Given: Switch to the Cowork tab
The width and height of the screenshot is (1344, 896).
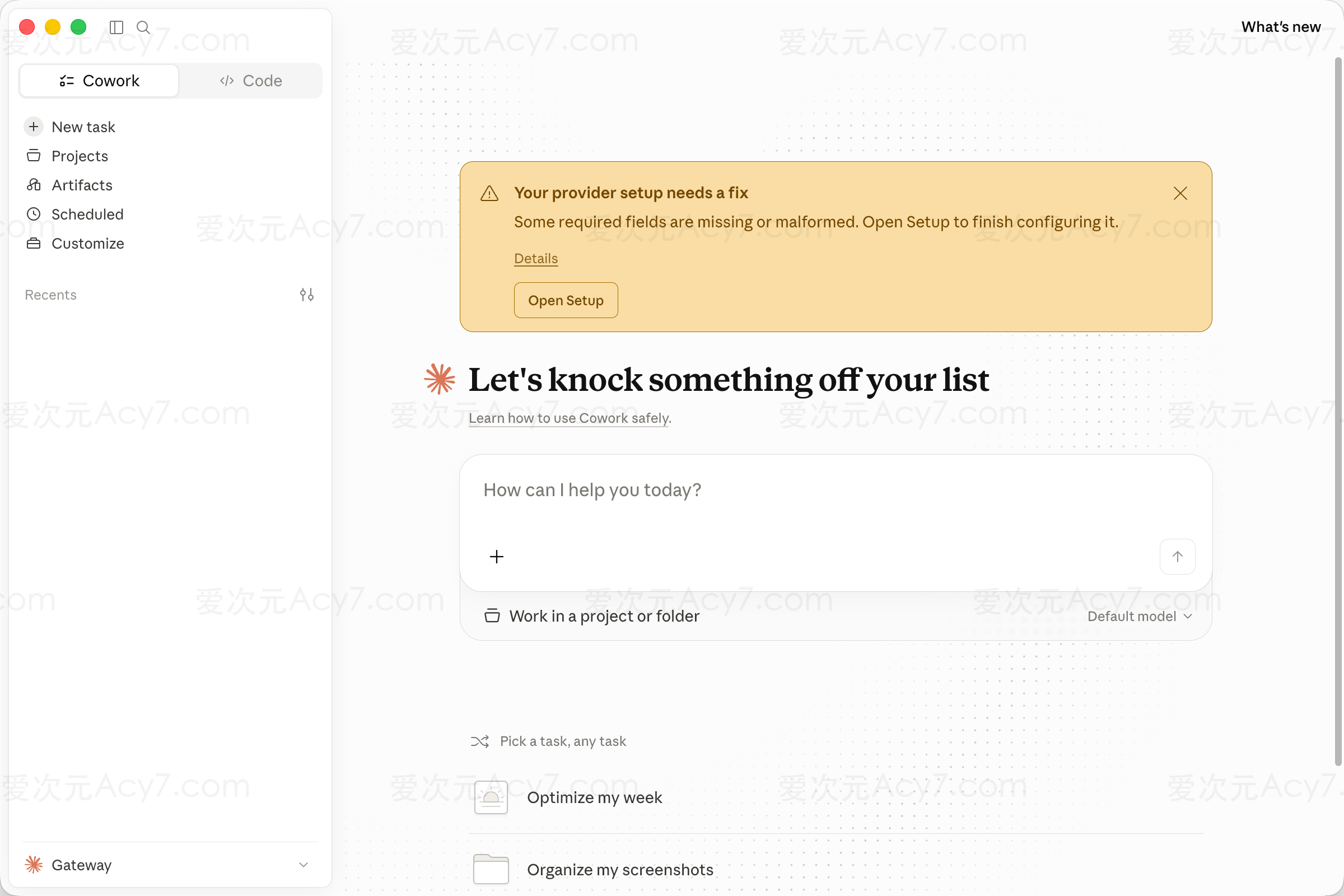Looking at the screenshot, I should pyautogui.click(x=100, y=81).
